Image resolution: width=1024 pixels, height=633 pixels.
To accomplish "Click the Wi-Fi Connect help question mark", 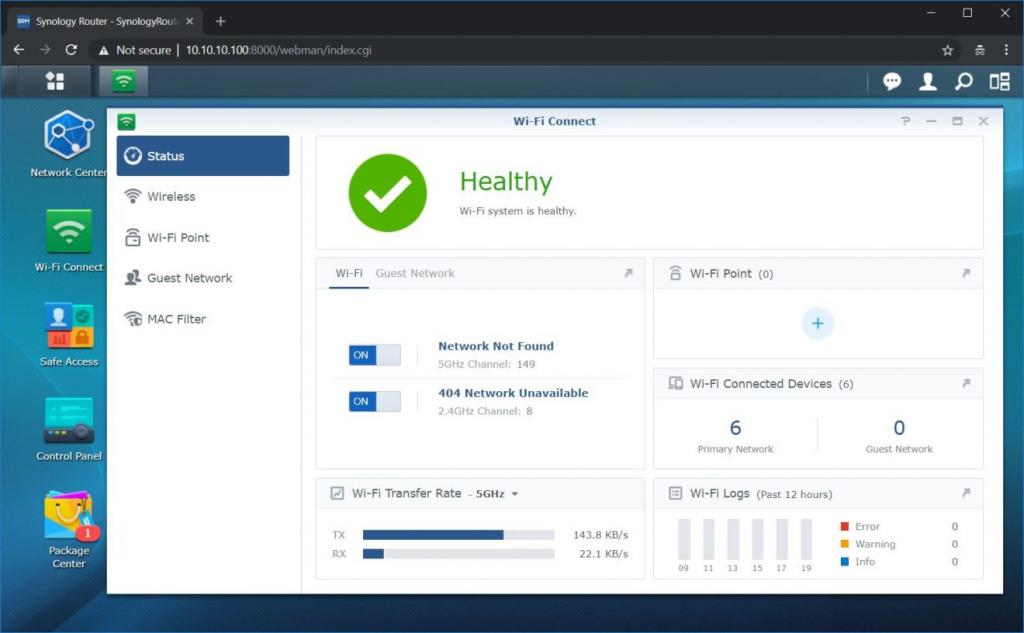I will pyautogui.click(x=905, y=121).
